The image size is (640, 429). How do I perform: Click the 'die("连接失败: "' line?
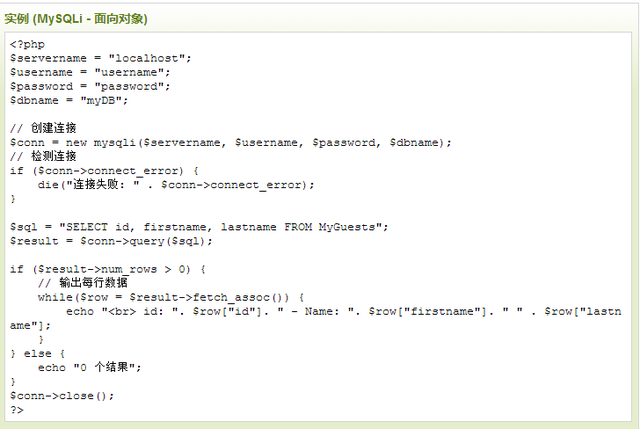(x=176, y=184)
